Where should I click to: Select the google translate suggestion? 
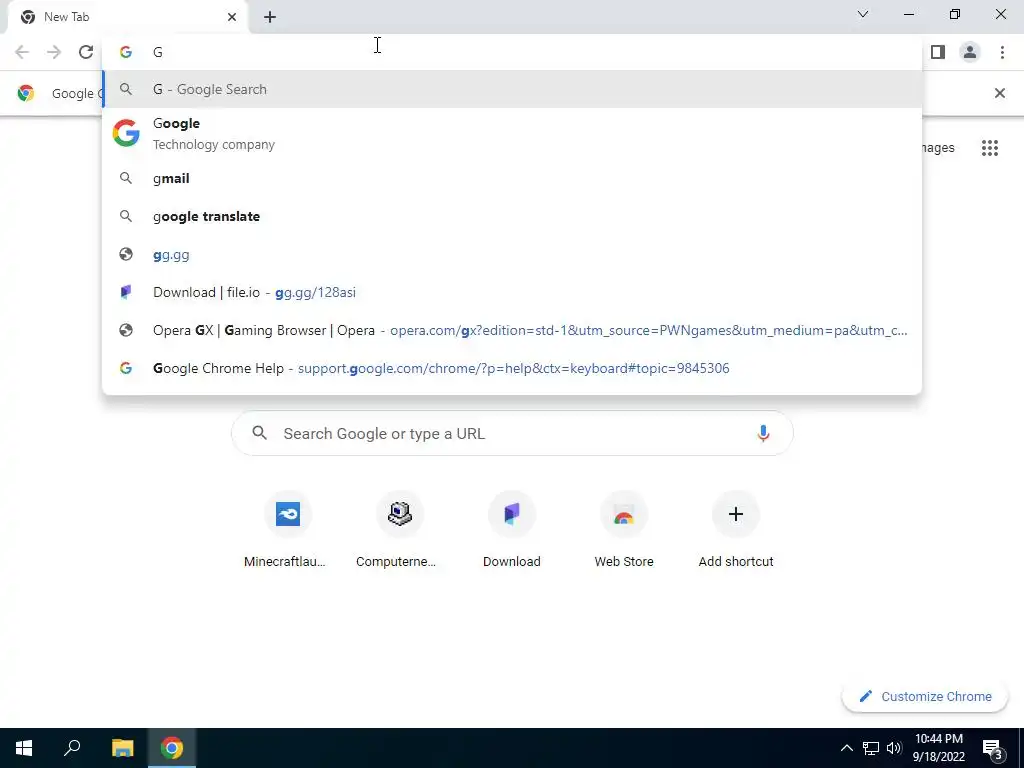click(512, 216)
